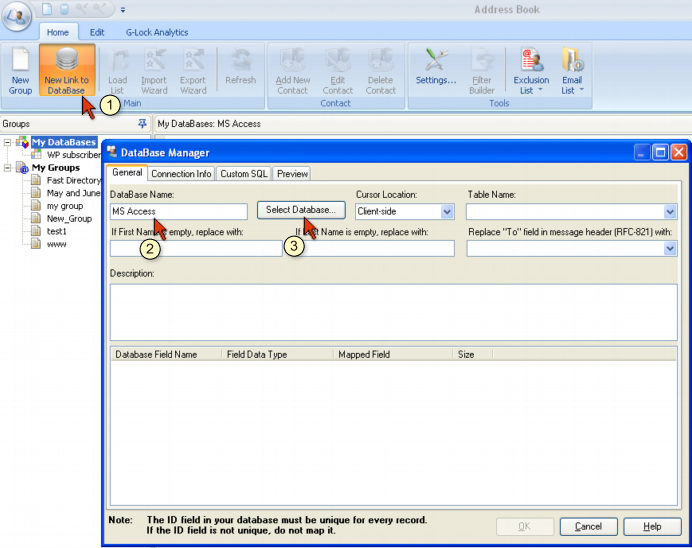Click the Last Name replacement field
692x548 pixels.
[369, 248]
